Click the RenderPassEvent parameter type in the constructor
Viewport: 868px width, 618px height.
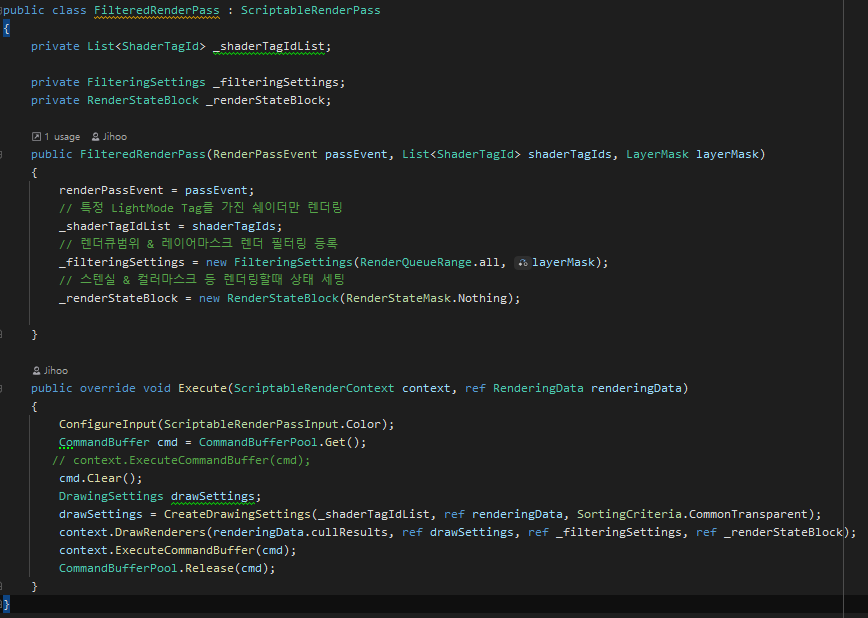(x=265, y=154)
